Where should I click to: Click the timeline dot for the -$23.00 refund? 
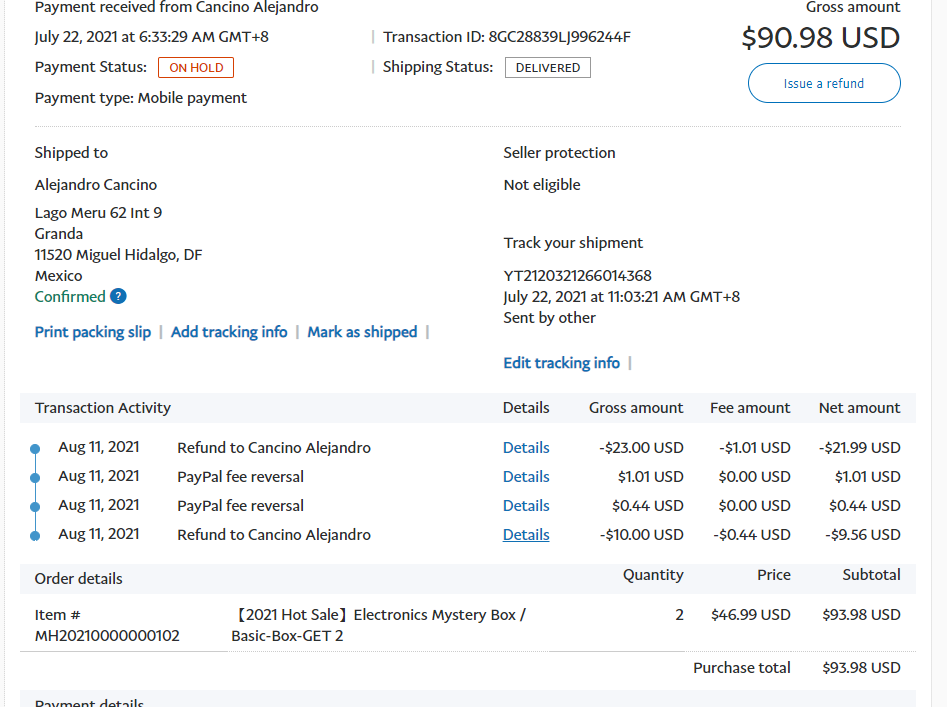click(35, 449)
